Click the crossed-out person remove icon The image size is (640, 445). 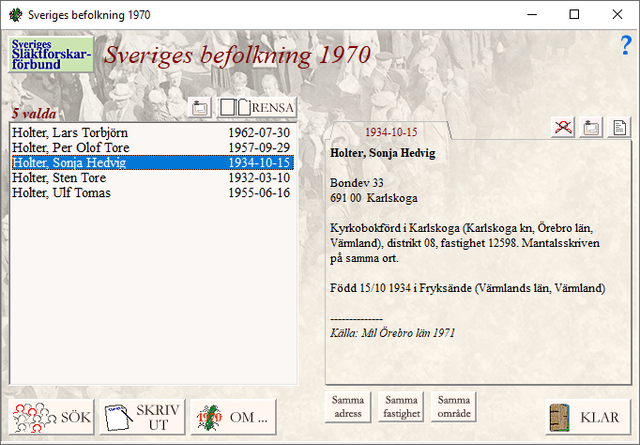pos(563,127)
